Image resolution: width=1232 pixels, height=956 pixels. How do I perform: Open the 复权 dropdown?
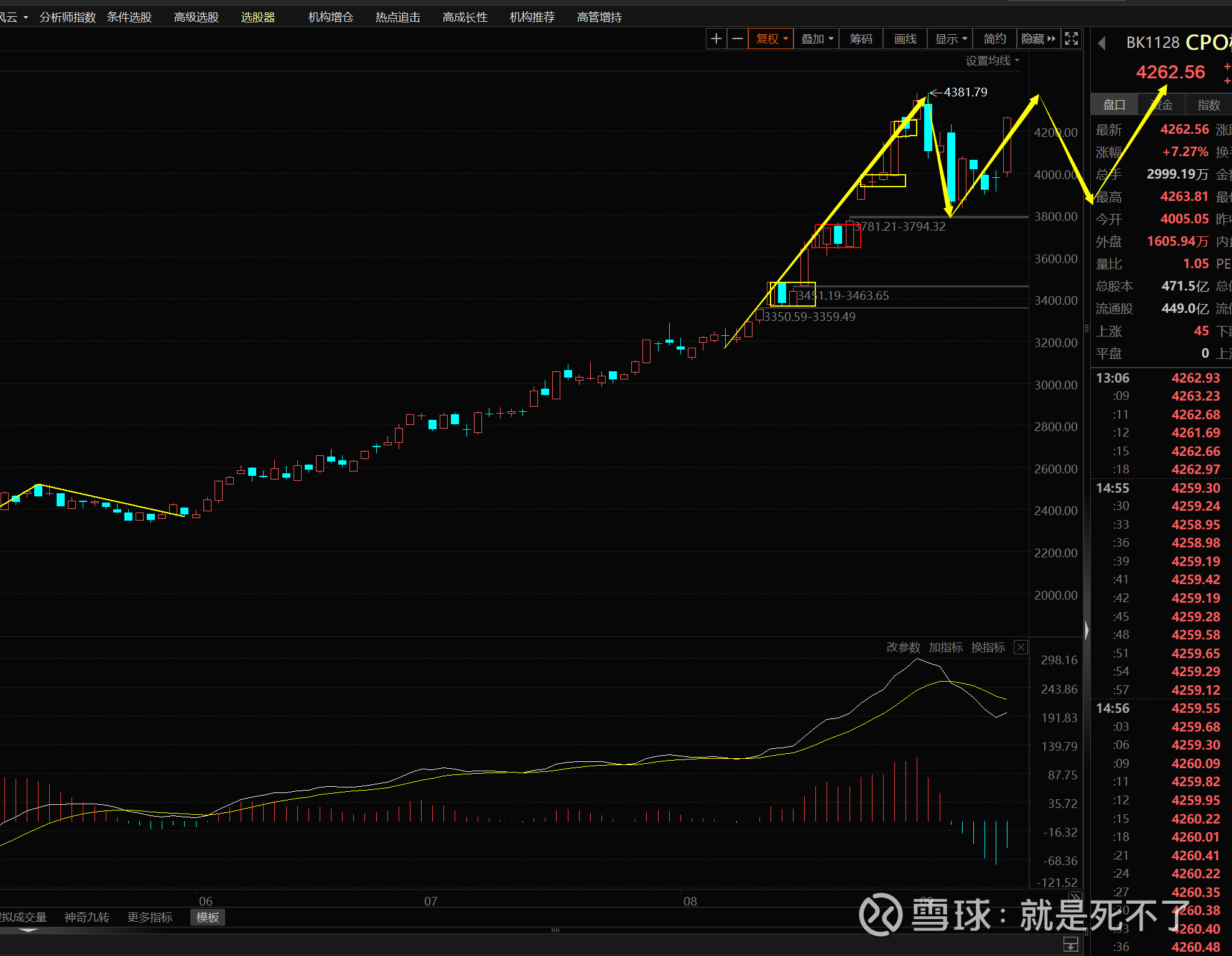771,39
